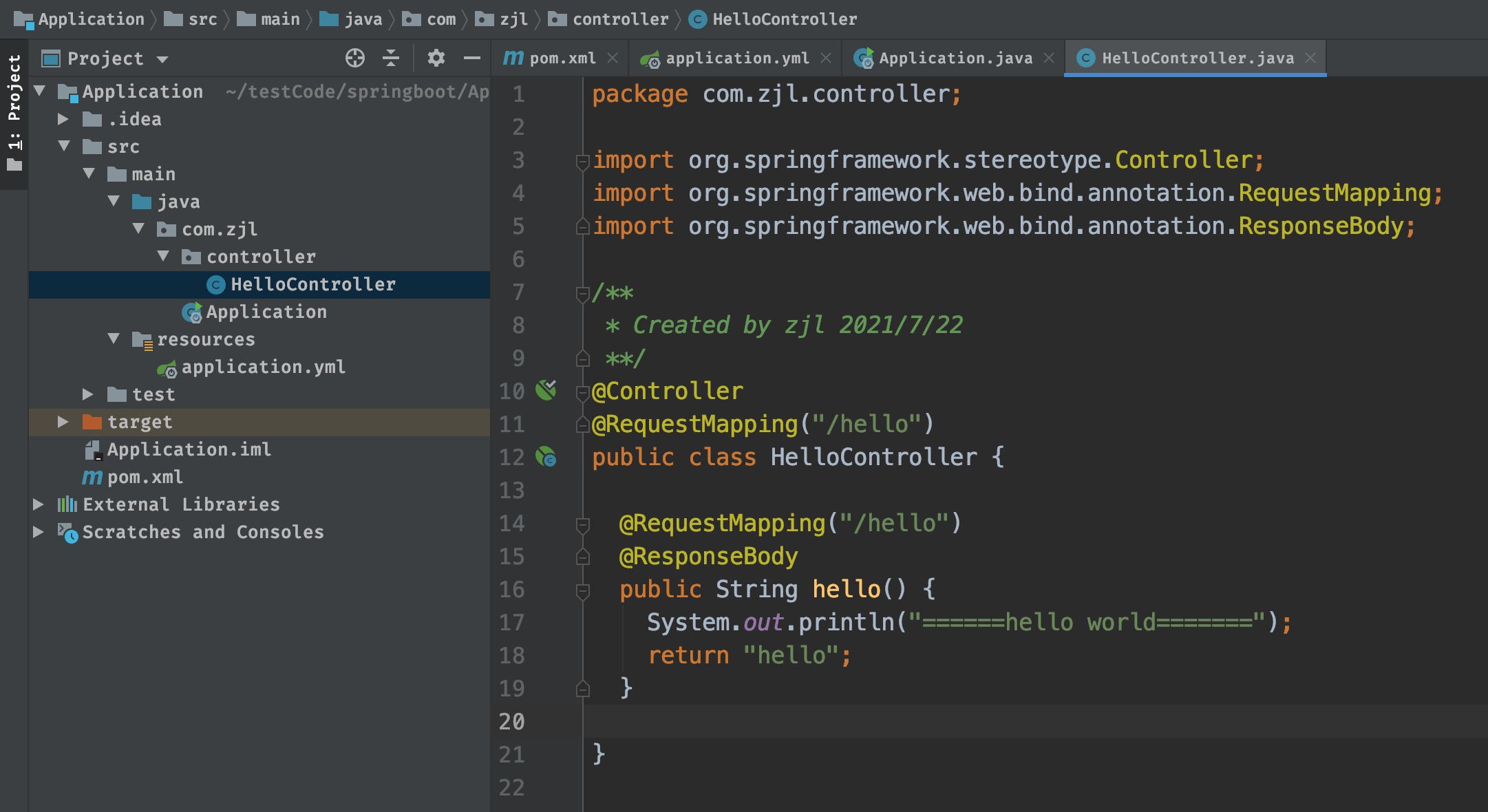Collapse the controller package
This screenshot has height=812, width=1488.
click(163, 256)
